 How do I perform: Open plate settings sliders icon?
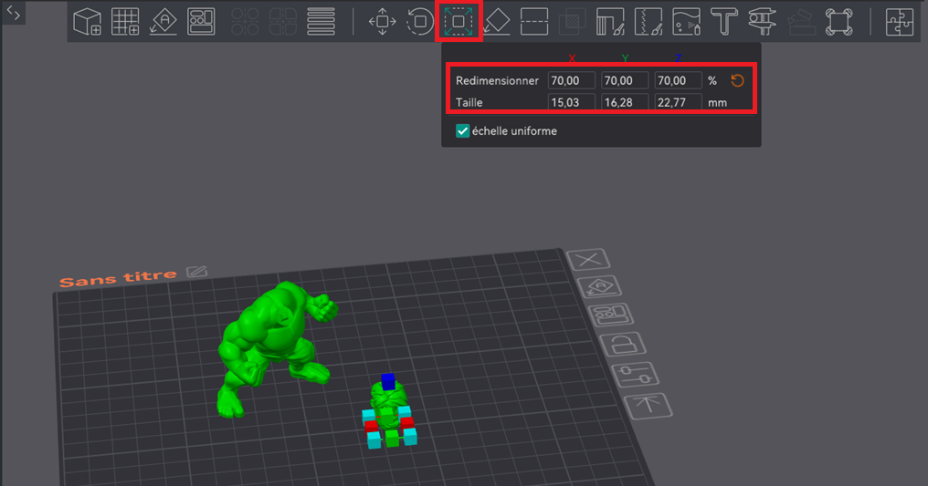pos(635,375)
